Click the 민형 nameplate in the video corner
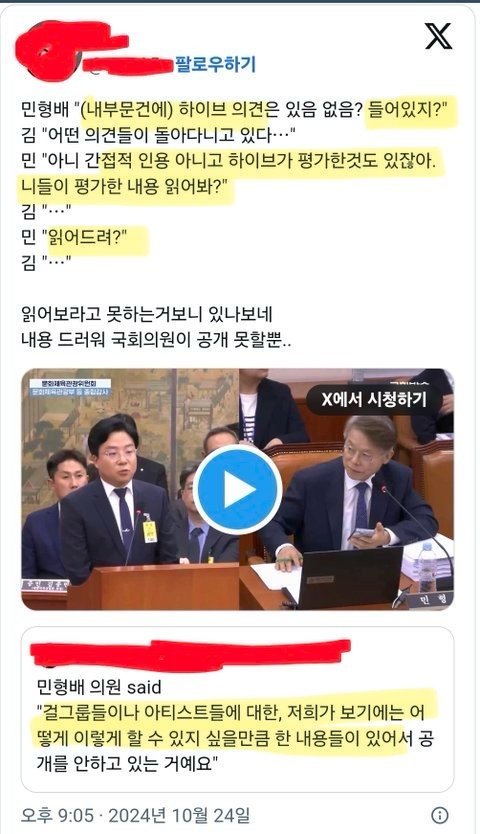 click(x=431, y=600)
